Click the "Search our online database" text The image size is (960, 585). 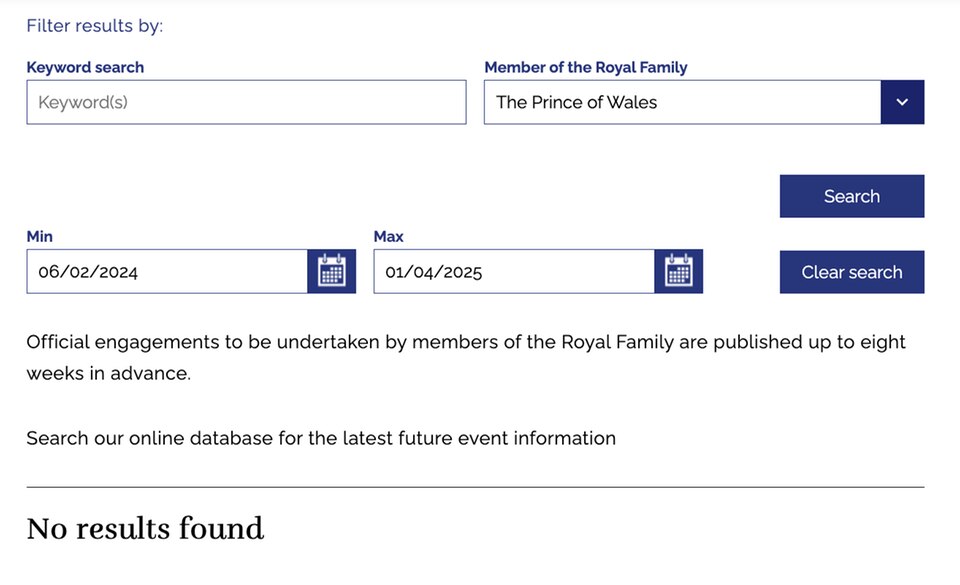tap(321, 438)
